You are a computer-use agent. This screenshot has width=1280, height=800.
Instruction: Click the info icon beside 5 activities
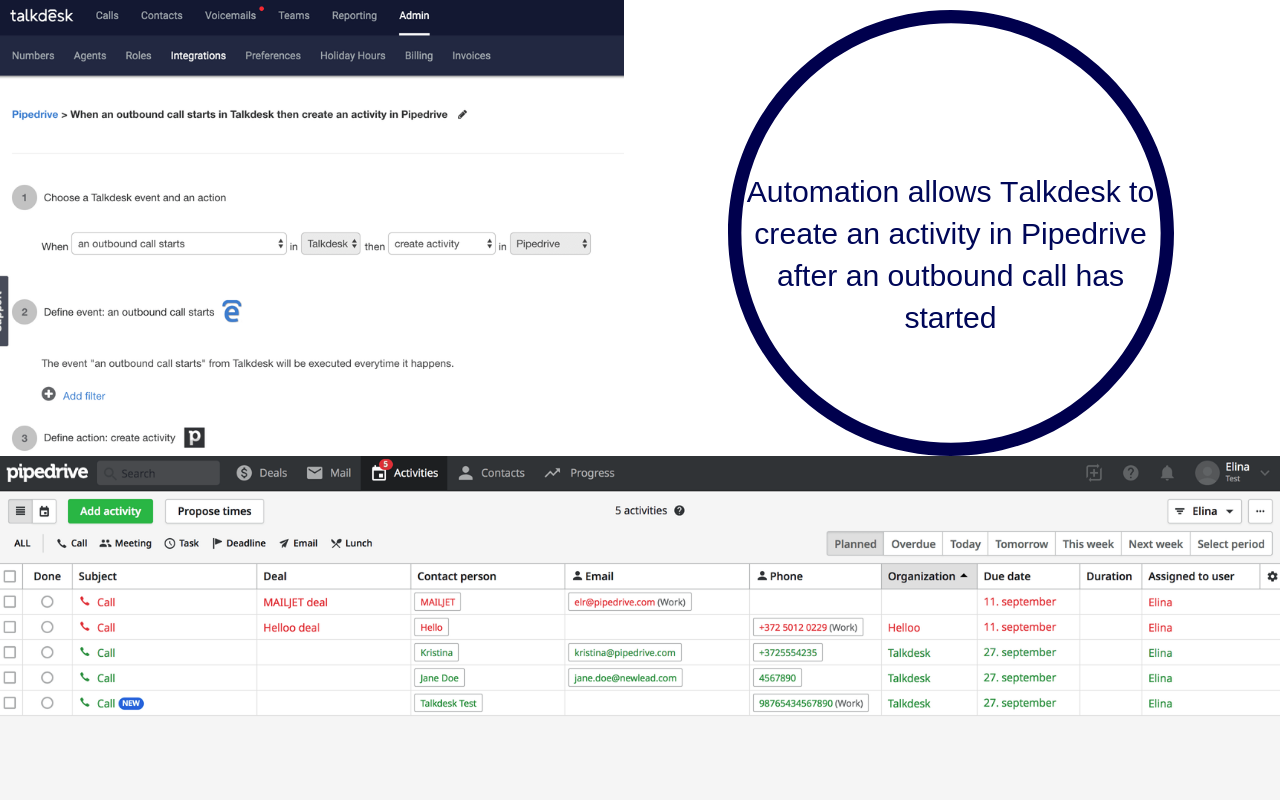coord(680,511)
